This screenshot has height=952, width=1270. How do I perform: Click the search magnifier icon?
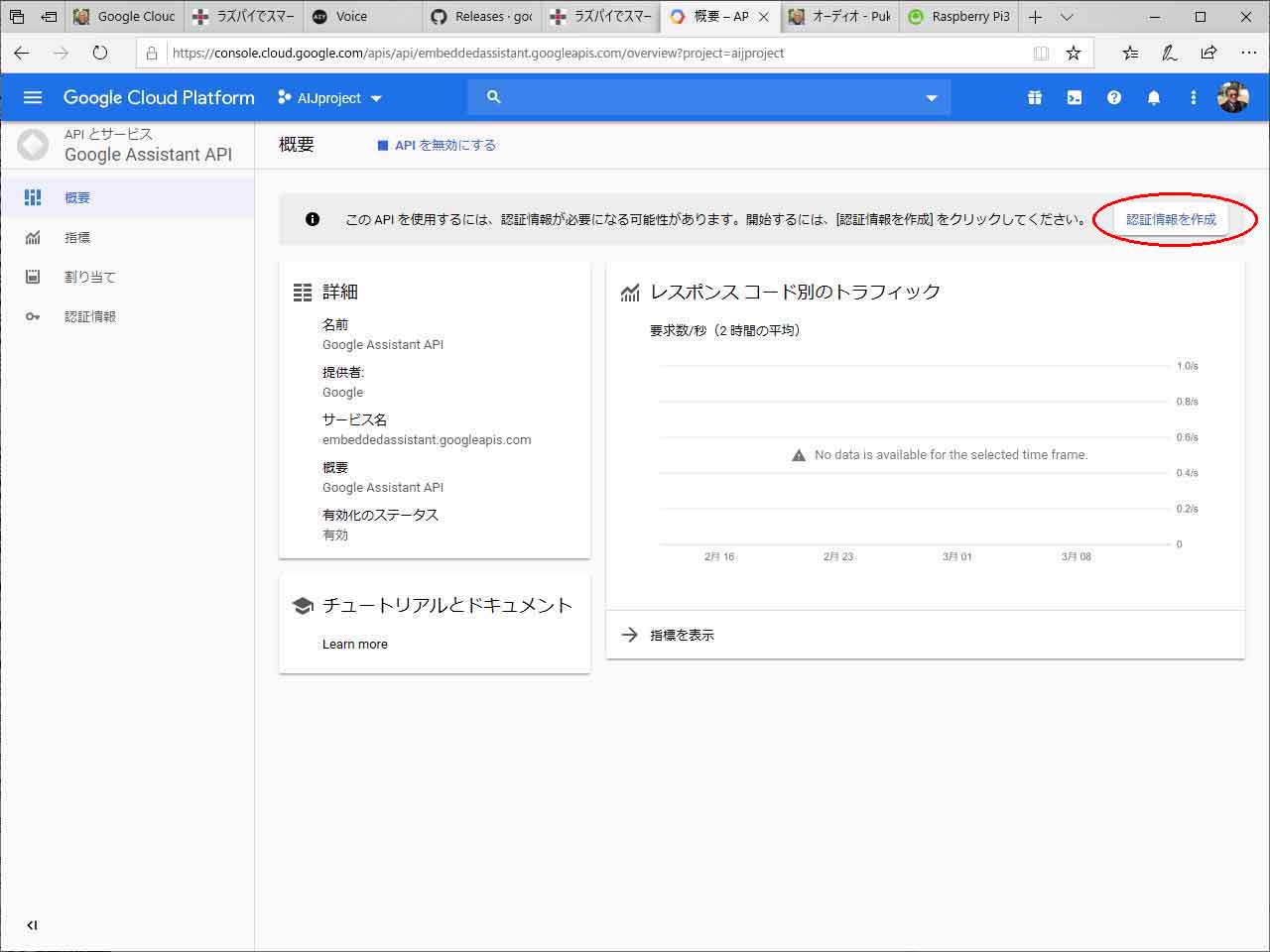point(494,96)
